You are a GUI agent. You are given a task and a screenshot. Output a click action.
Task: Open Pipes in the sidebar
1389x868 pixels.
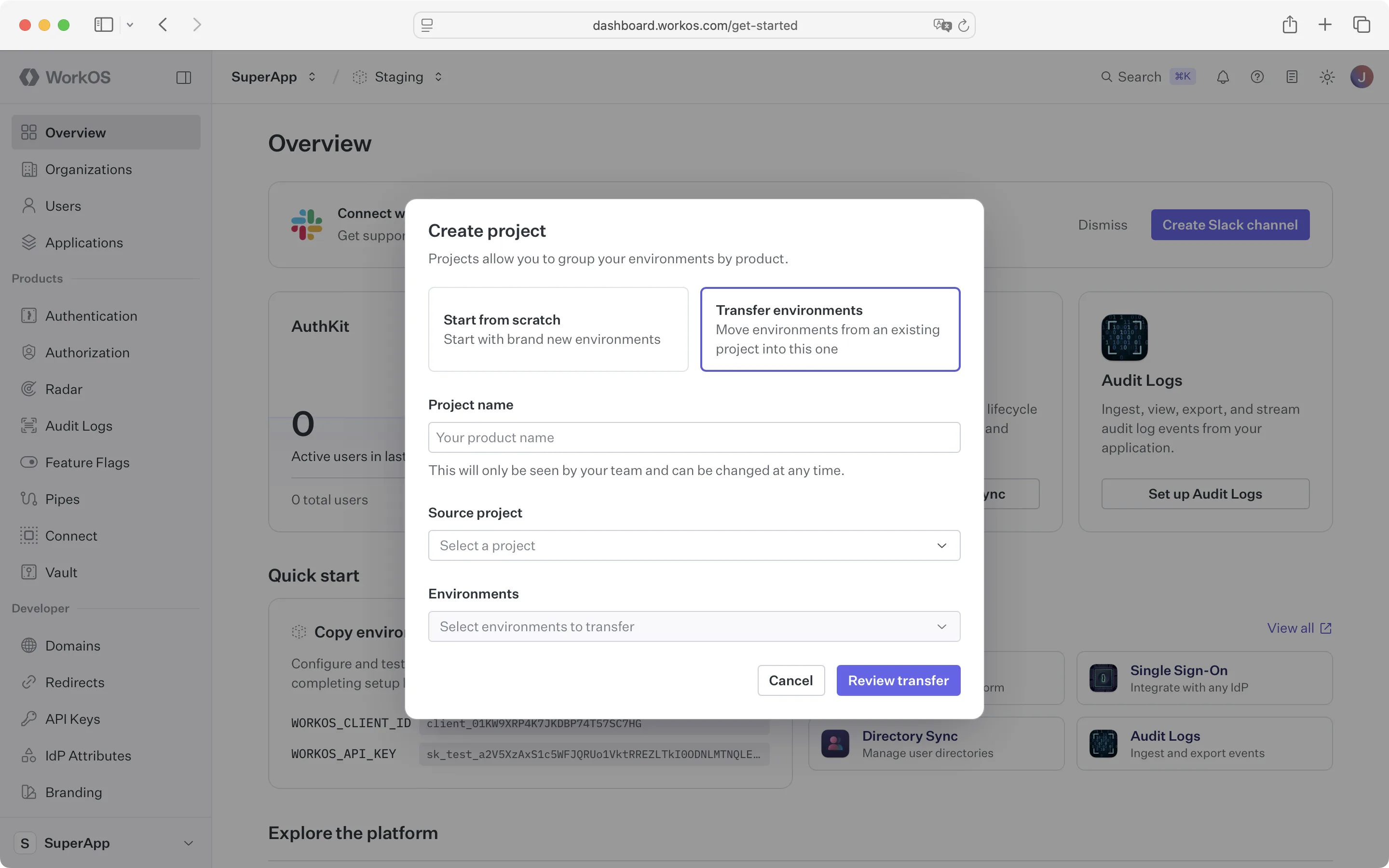(106, 499)
